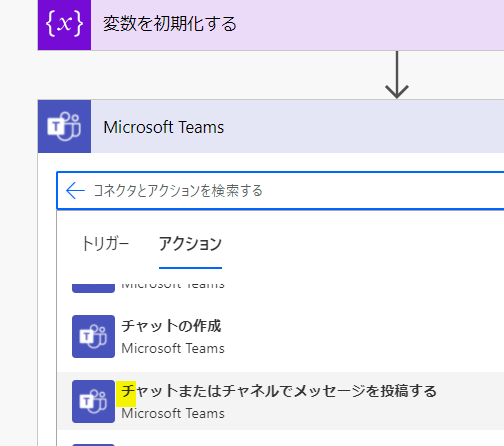This screenshot has width=504, height=446.
Task: Click the partially visible action icon at list bottom
Action: [93, 445]
